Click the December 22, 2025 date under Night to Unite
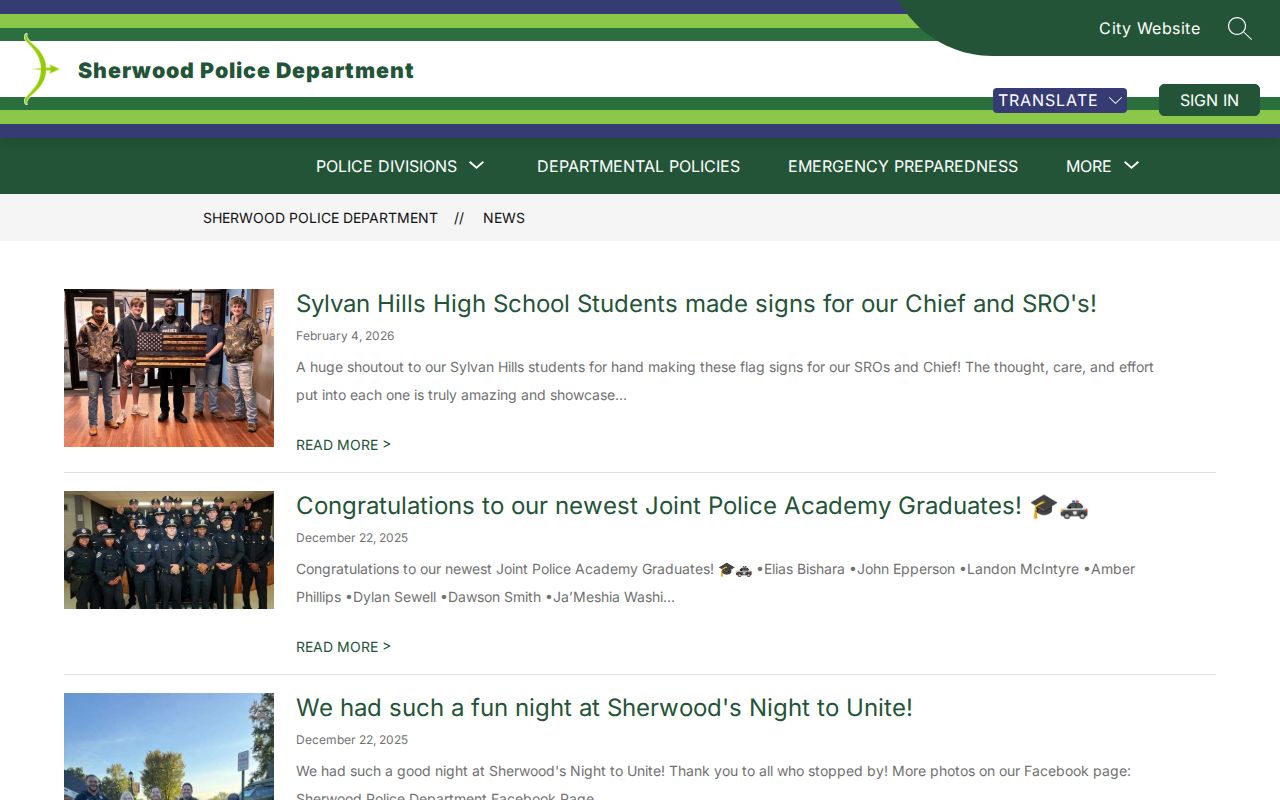The image size is (1280, 800). coord(352,740)
